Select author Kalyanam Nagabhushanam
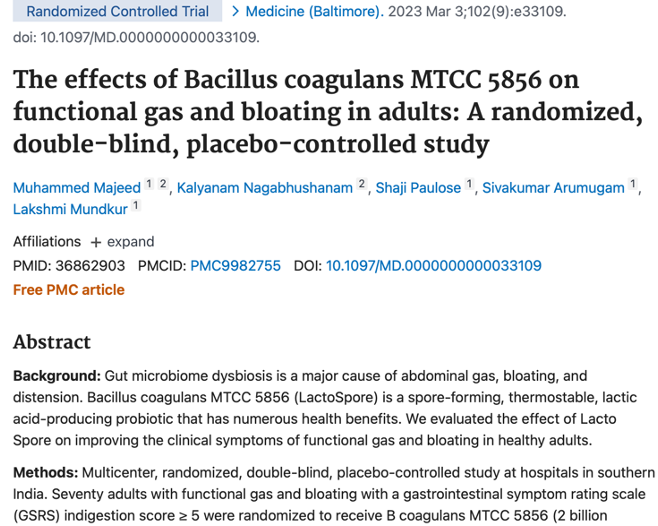The width and height of the screenshot is (658, 526). click(x=267, y=188)
